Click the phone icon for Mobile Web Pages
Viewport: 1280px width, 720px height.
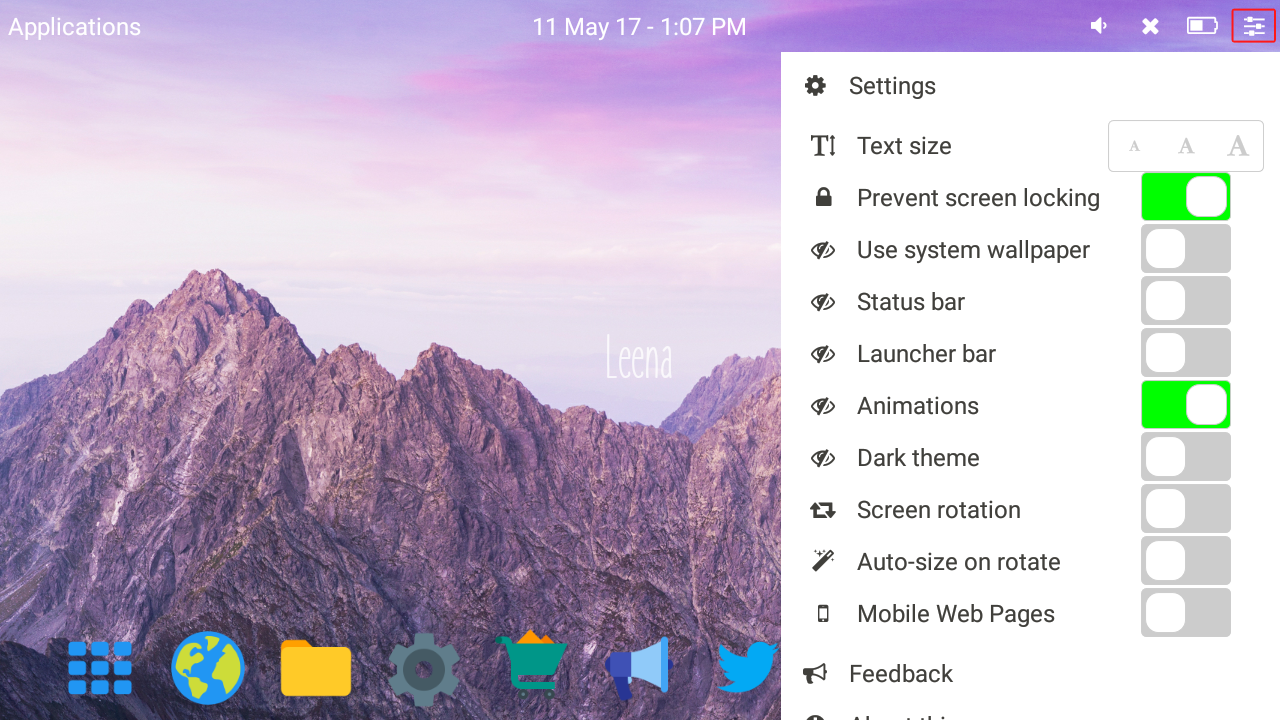tap(823, 614)
